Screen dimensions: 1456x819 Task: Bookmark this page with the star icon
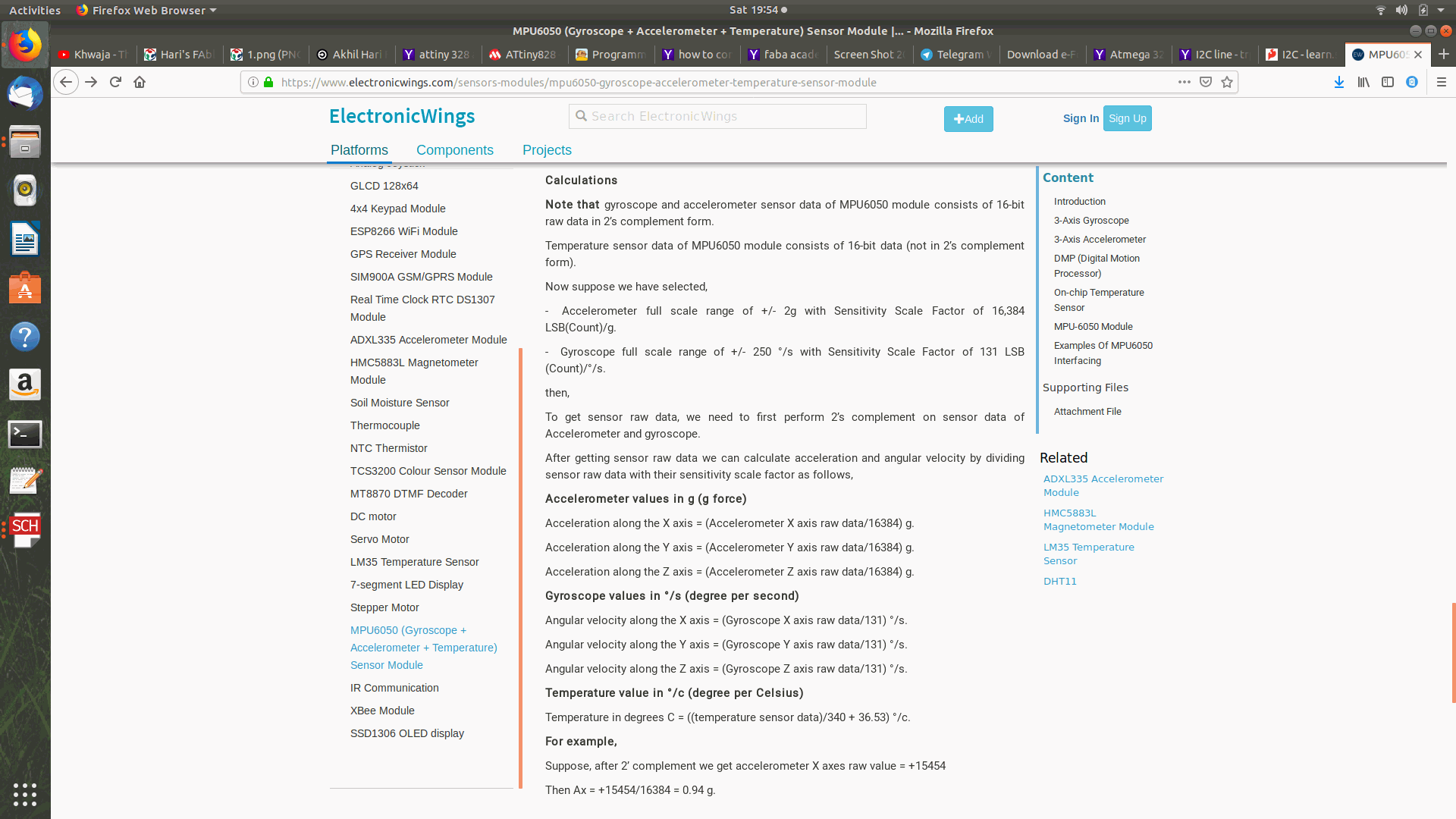[1227, 82]
